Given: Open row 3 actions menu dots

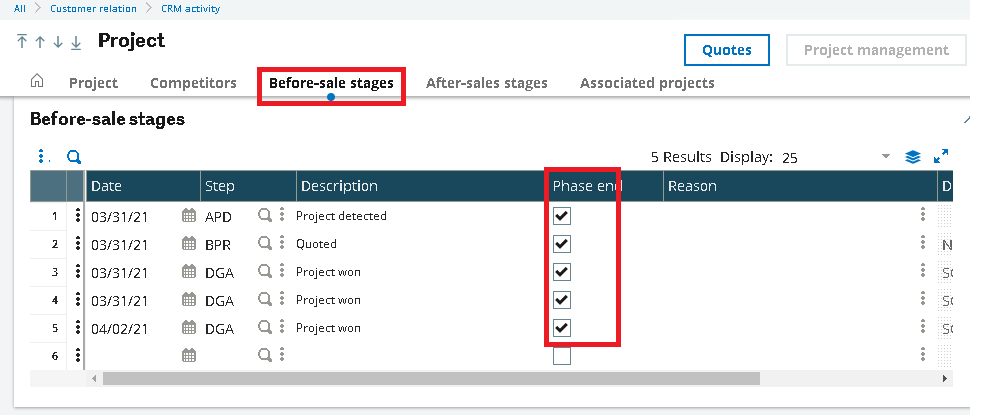Looking at the screenshot, I should click(77, 272).
